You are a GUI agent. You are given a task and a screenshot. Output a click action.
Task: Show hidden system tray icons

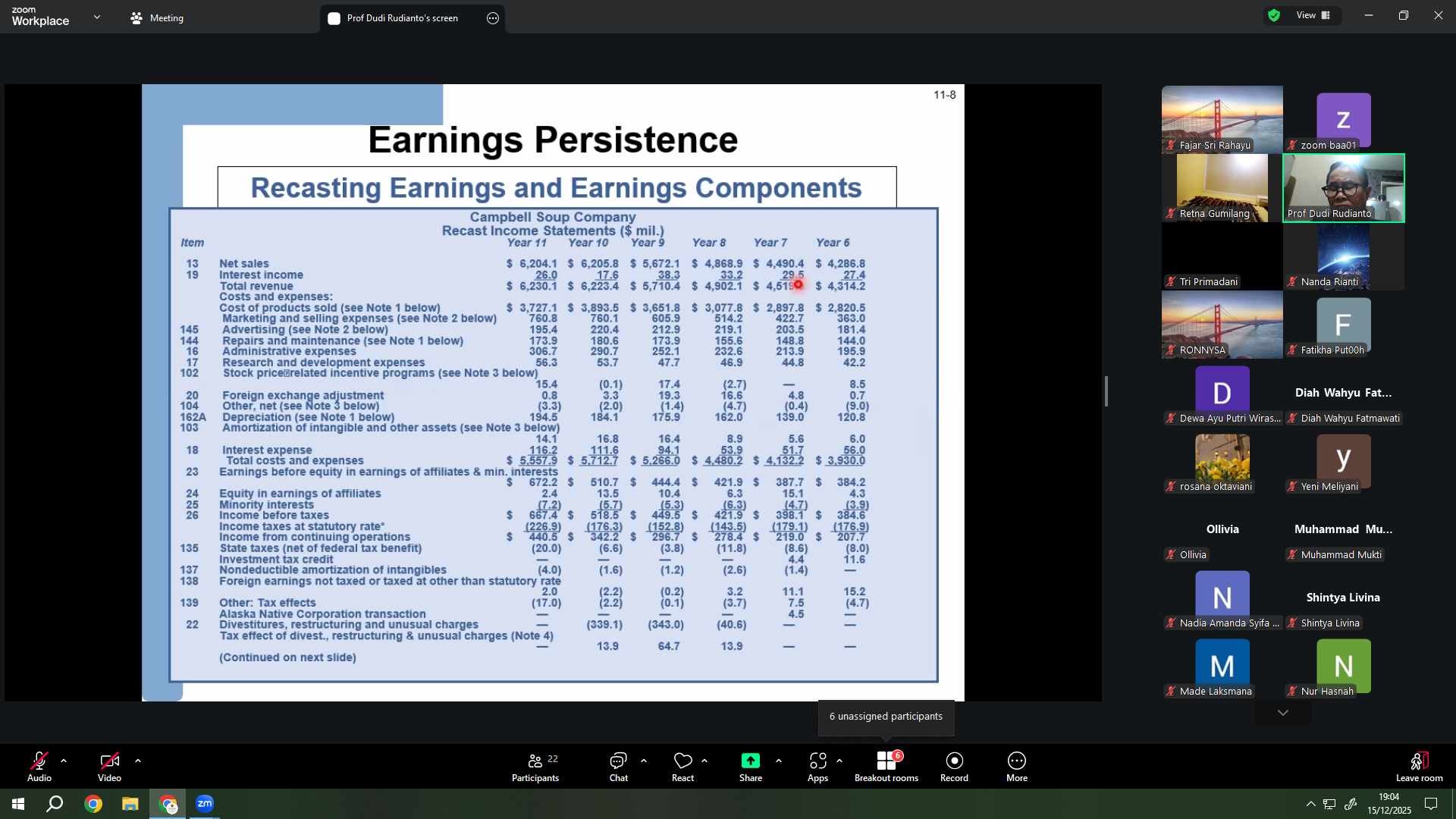point(1310,804)
